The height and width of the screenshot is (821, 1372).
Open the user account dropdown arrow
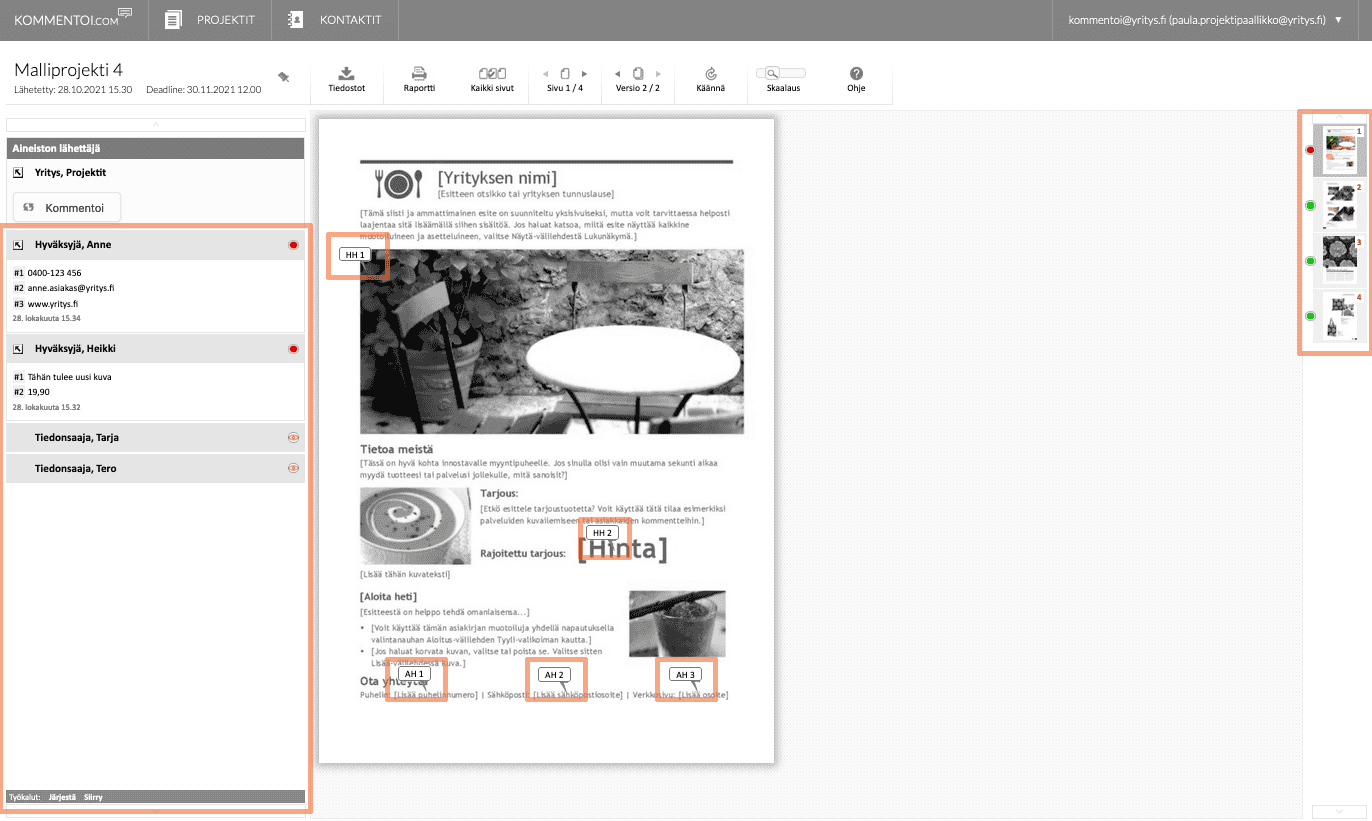[1339, 20]
